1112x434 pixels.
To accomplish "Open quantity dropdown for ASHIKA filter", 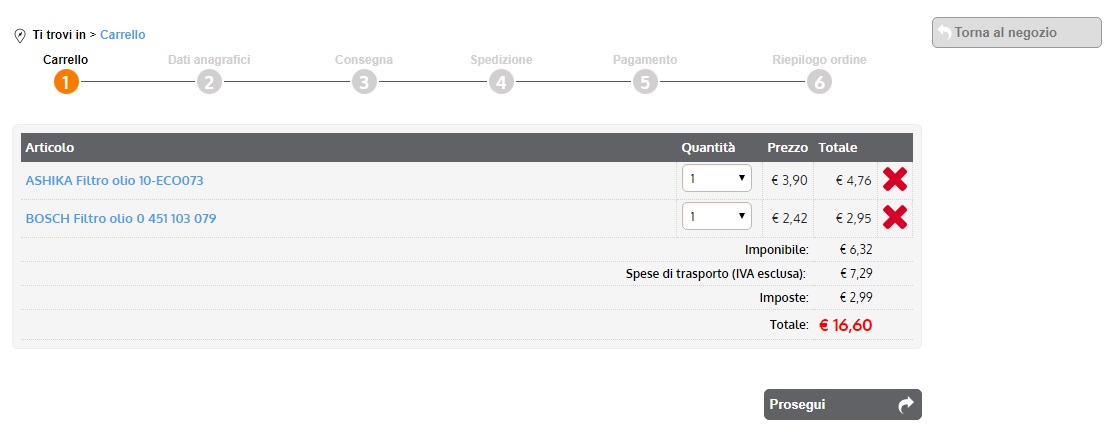I will tap(716, 179).
